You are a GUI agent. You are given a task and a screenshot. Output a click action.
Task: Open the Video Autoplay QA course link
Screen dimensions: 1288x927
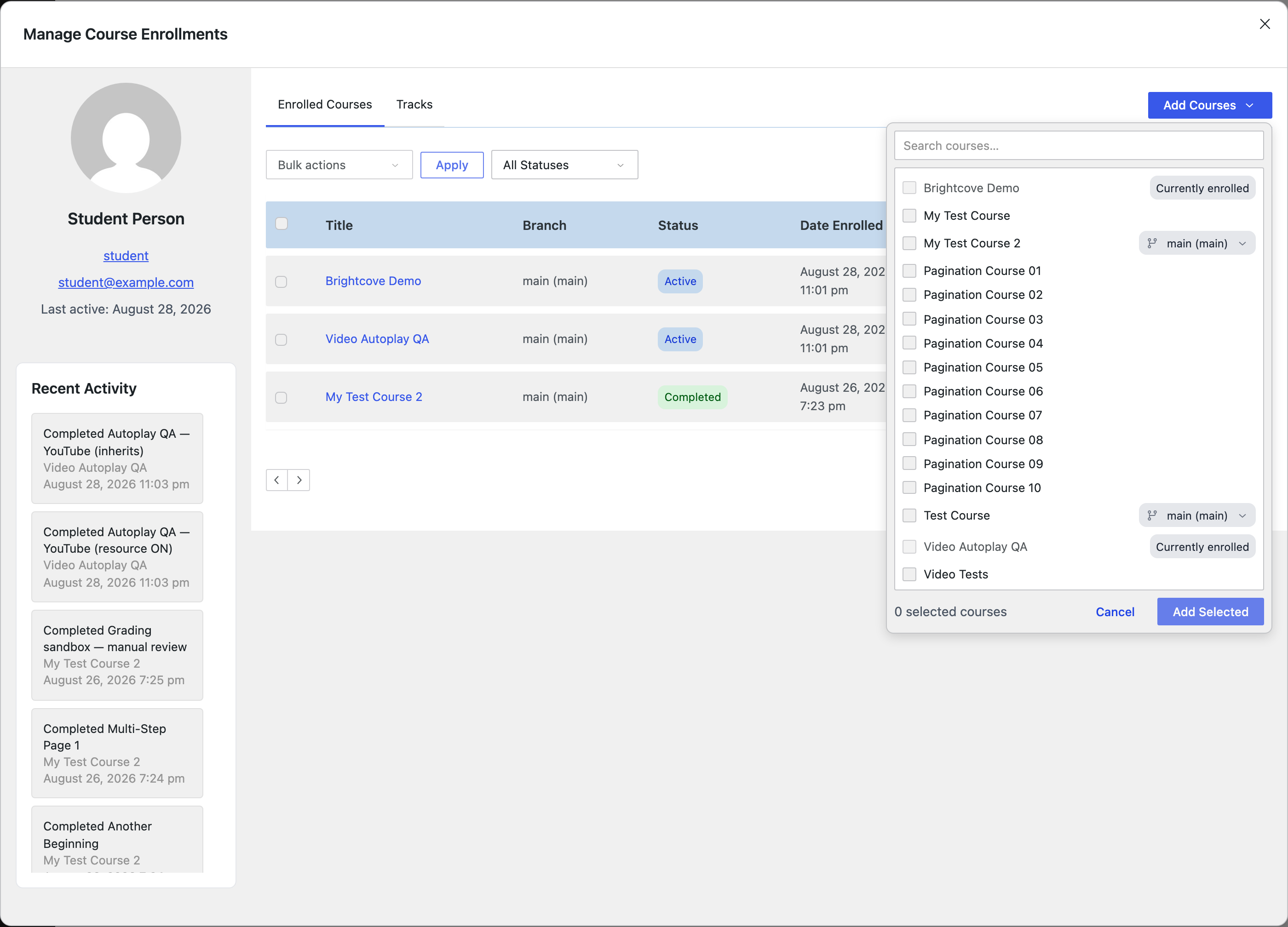pyautogui.click(x=377, y=338)
